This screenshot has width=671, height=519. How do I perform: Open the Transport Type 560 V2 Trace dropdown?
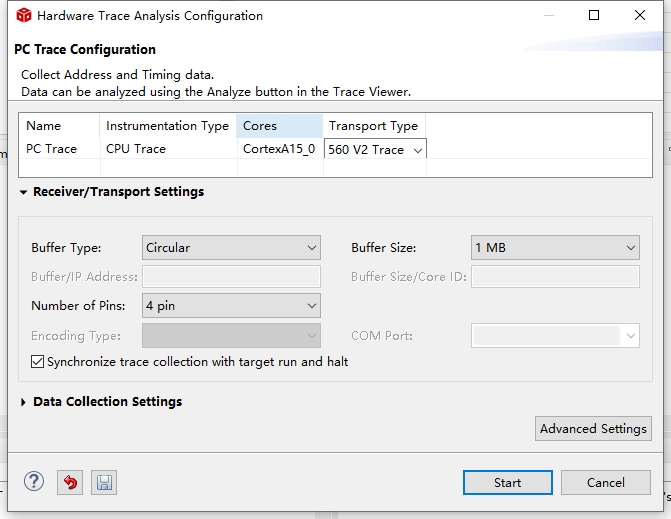(375, 149)
